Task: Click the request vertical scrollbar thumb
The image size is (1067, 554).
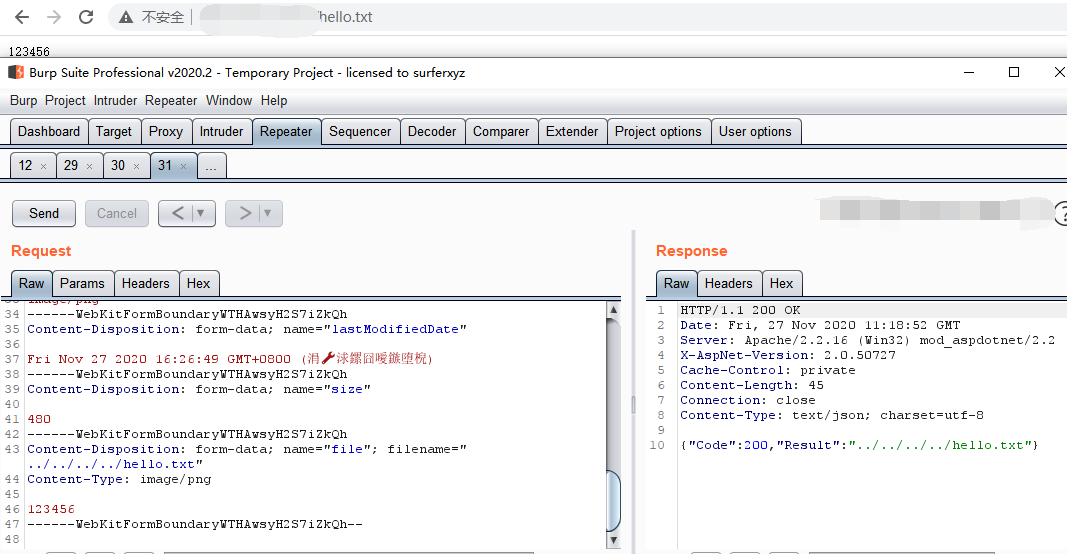Action: click(613, 501)
